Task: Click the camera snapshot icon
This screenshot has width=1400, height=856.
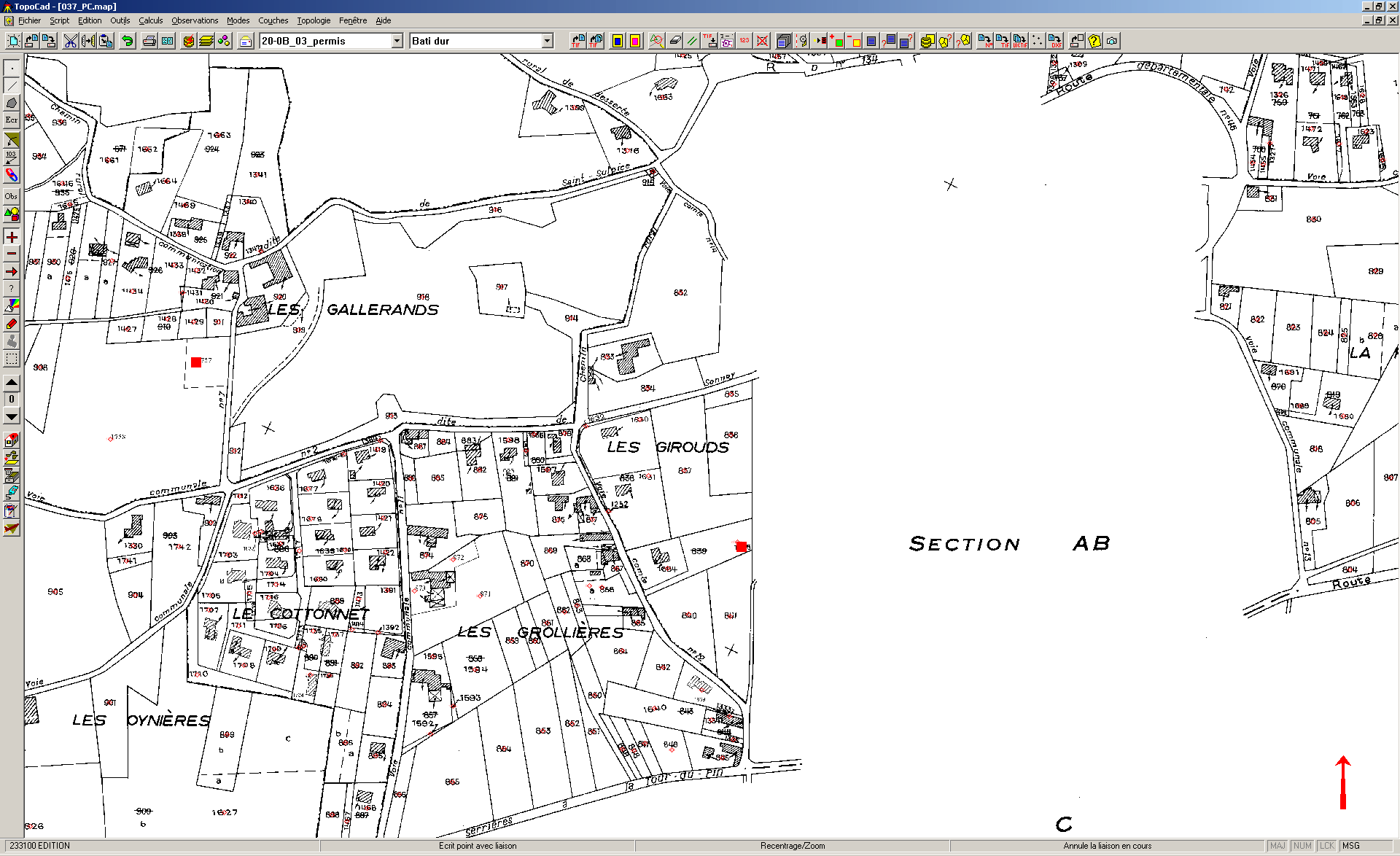Action: point(1112,41)
